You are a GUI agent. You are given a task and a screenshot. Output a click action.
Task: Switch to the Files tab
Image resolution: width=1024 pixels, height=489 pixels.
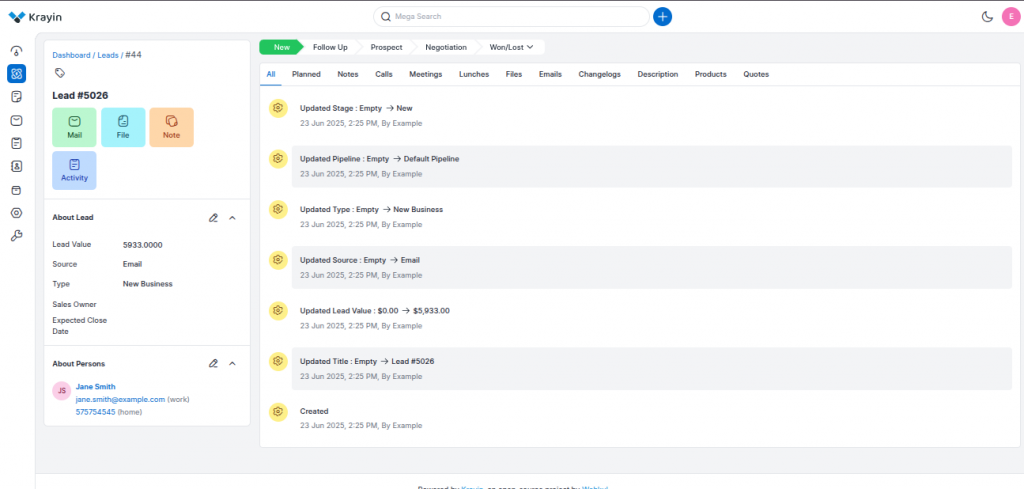point(514,74)
